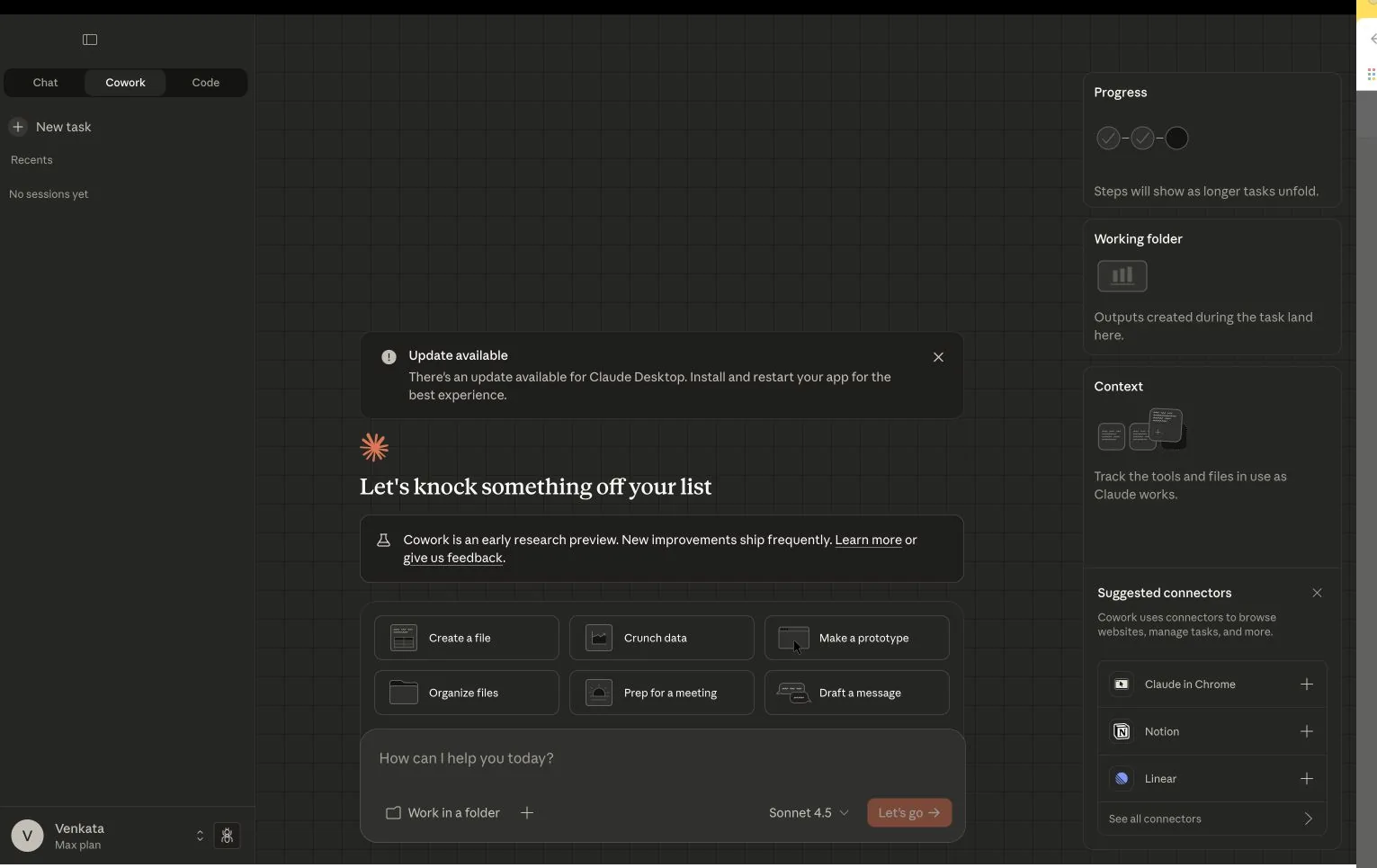Click the Claude starburst logo
Screen dimensions: 1377x868
(374, 447)
